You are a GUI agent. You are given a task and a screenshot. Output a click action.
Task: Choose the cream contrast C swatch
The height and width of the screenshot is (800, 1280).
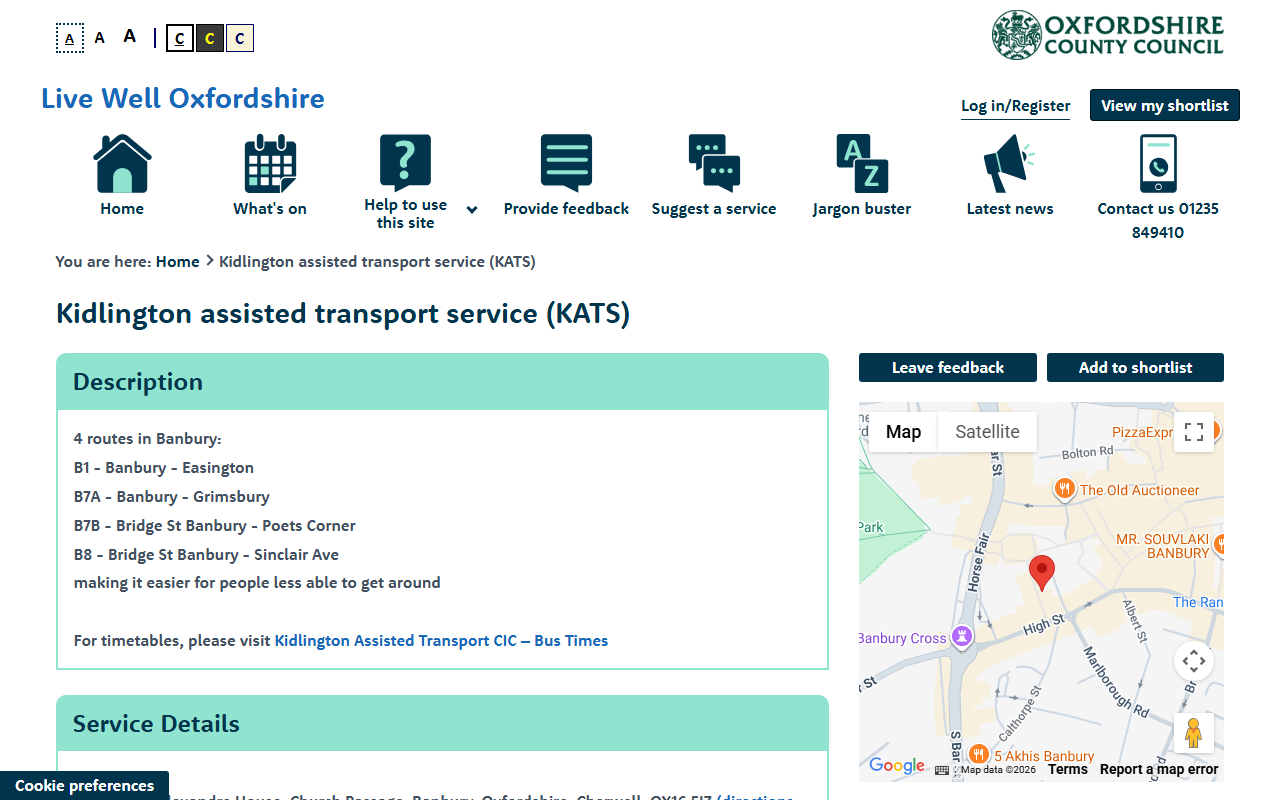point(239,38)
